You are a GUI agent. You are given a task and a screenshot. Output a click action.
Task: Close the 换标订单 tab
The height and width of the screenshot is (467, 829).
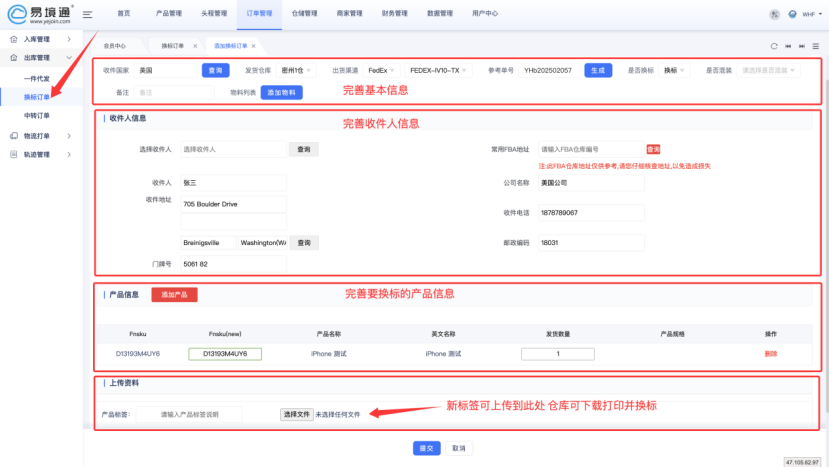click(194, 46)
